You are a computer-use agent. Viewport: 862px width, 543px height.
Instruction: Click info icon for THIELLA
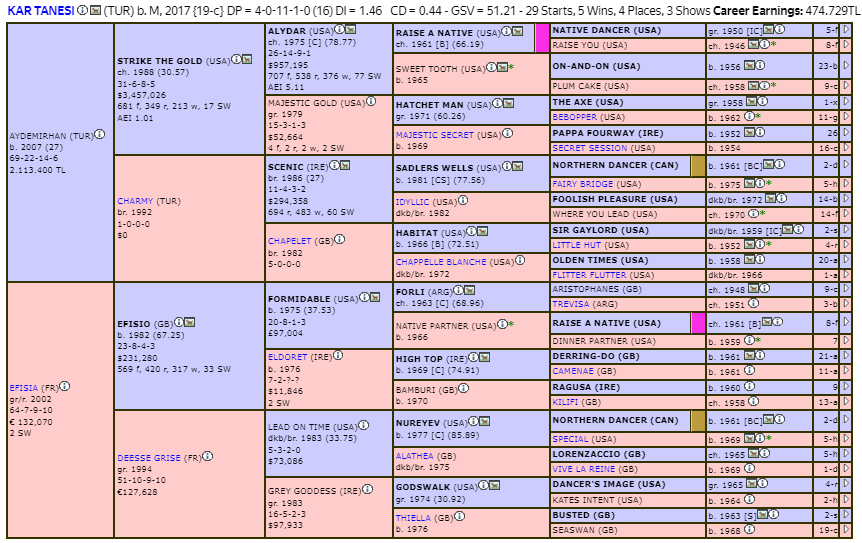[460, 516]
